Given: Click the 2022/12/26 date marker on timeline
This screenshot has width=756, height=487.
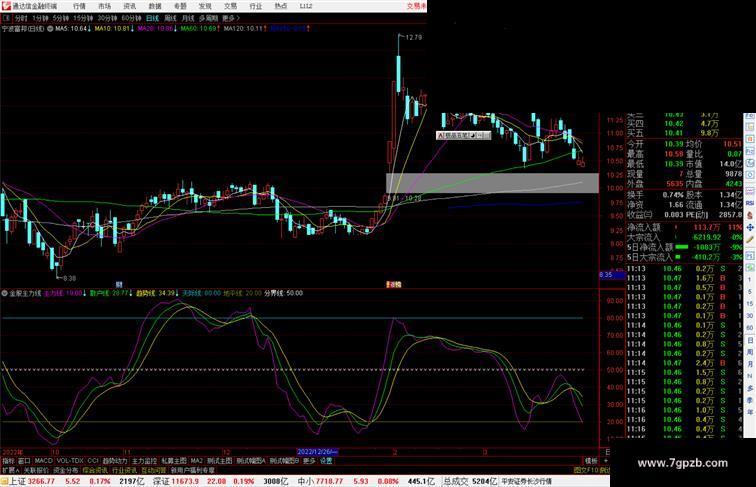Looking at the screenshot, I should coord(317,452).
